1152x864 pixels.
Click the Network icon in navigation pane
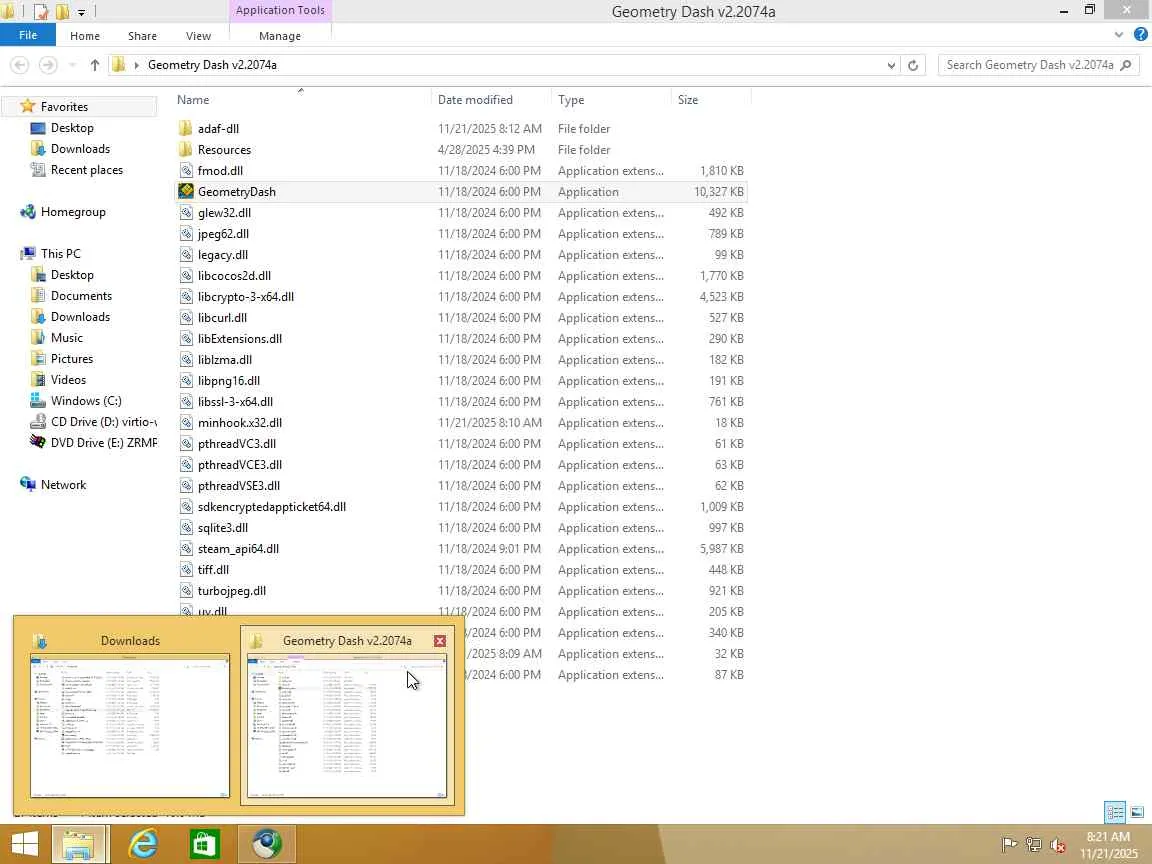28,484
